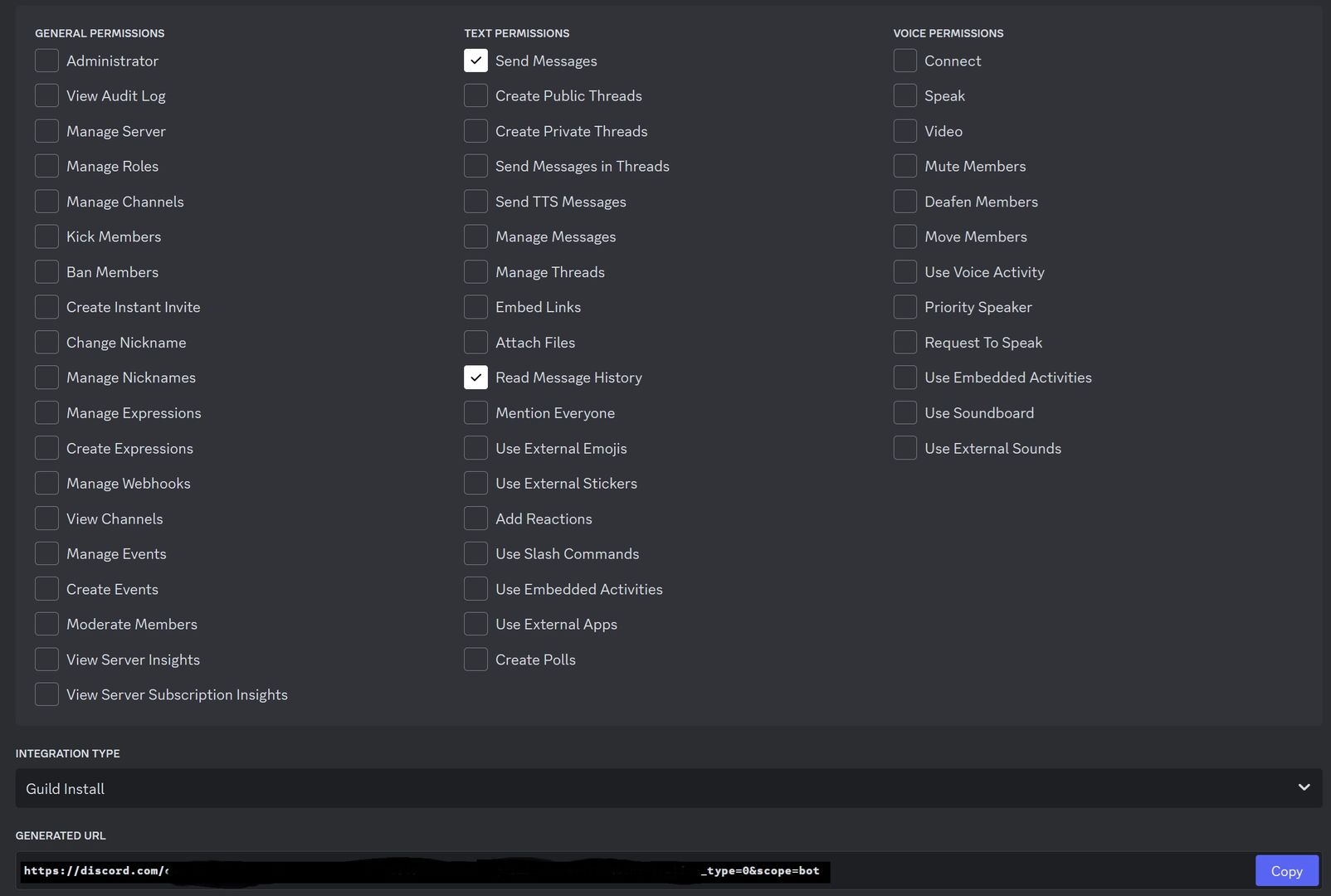Enable View Server Subscription Insights

click(46, 694)
